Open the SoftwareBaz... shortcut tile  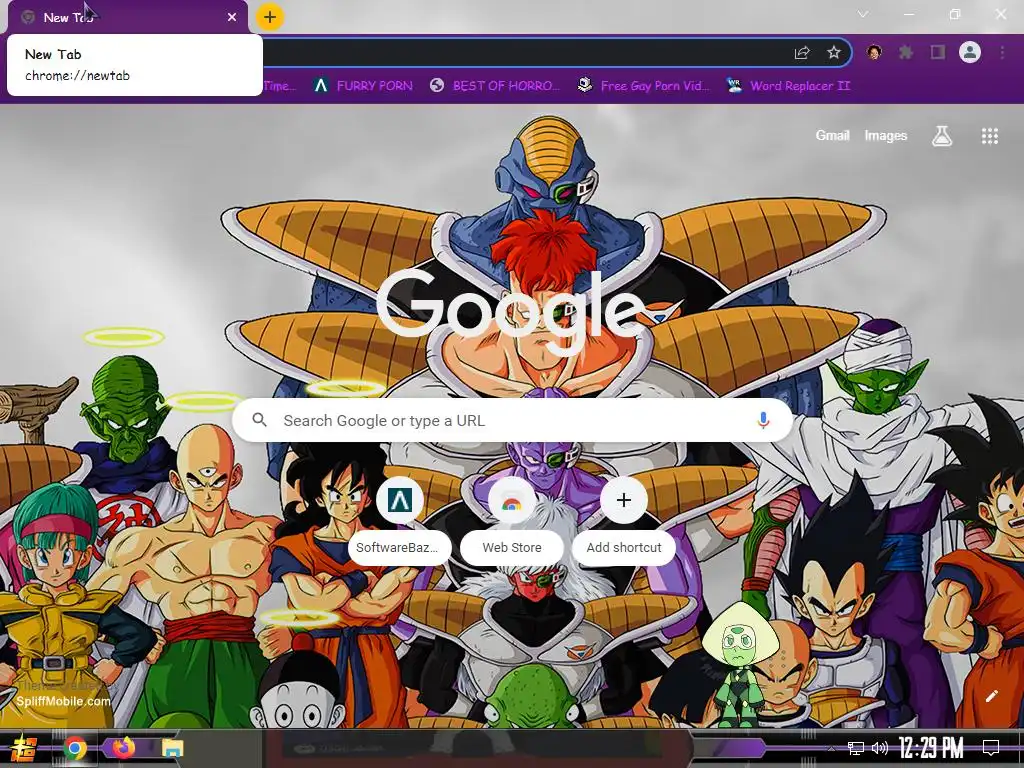coord(400,522)
